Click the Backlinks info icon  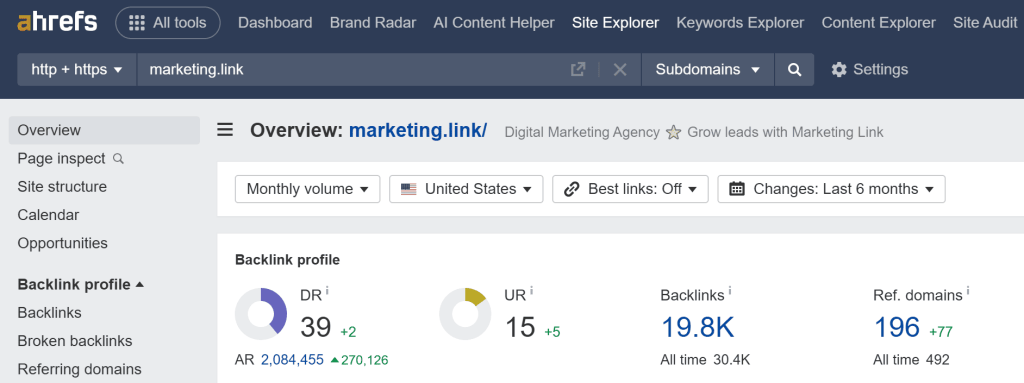[x=729, y=291]
